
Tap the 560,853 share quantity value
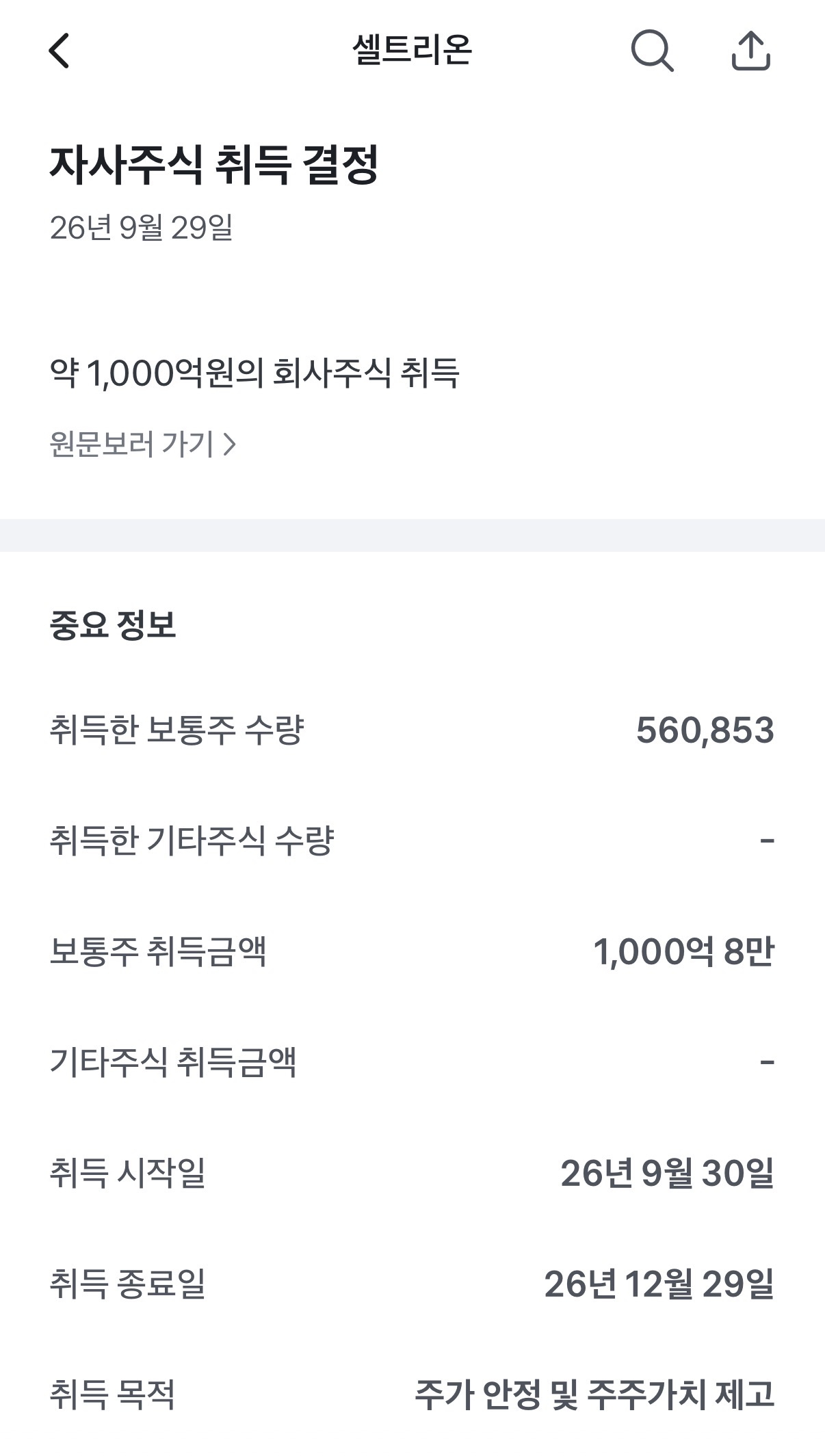(705, 730)
